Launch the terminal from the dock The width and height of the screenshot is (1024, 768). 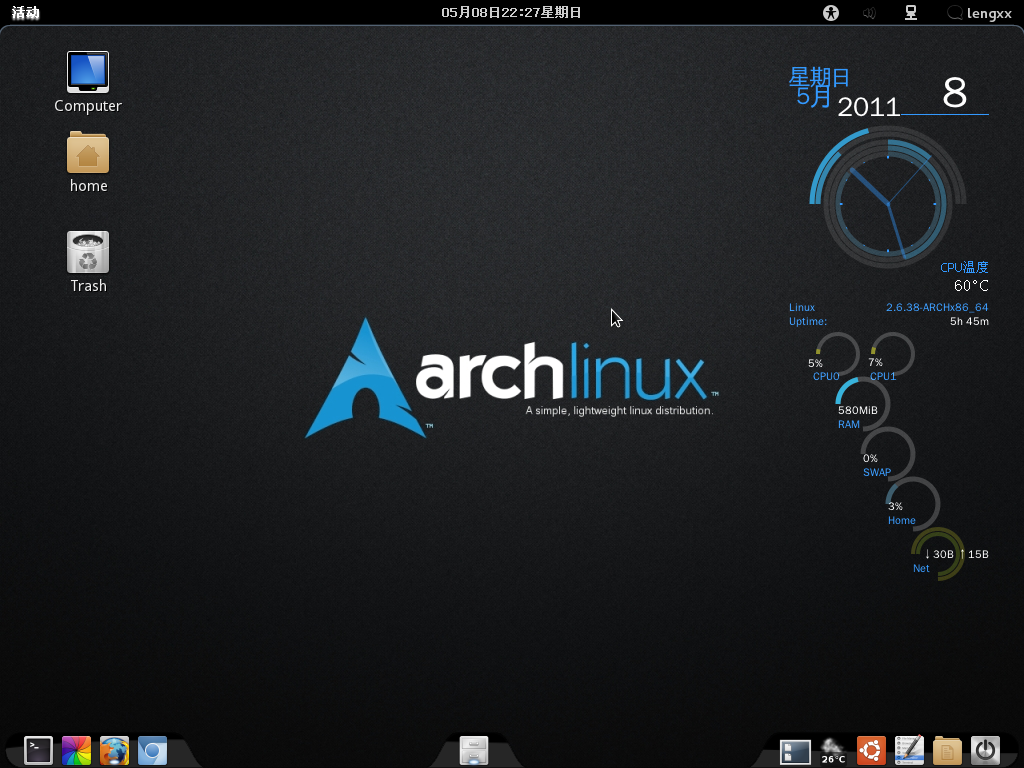39,750
